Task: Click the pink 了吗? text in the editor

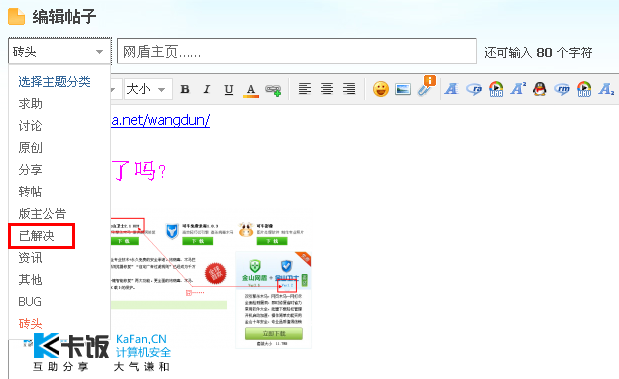Action: [139, 171]
